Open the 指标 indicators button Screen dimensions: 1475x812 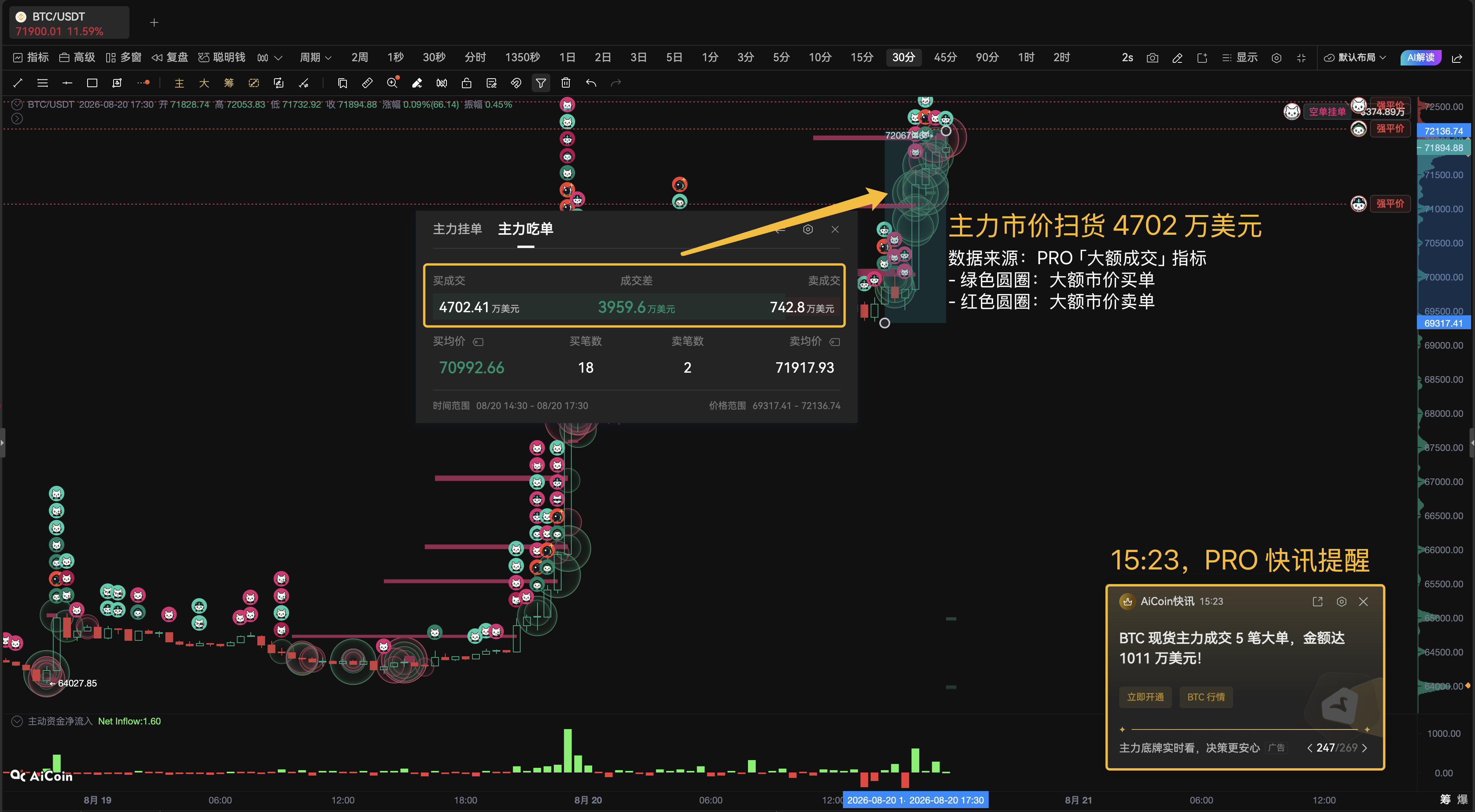point(31,57)
